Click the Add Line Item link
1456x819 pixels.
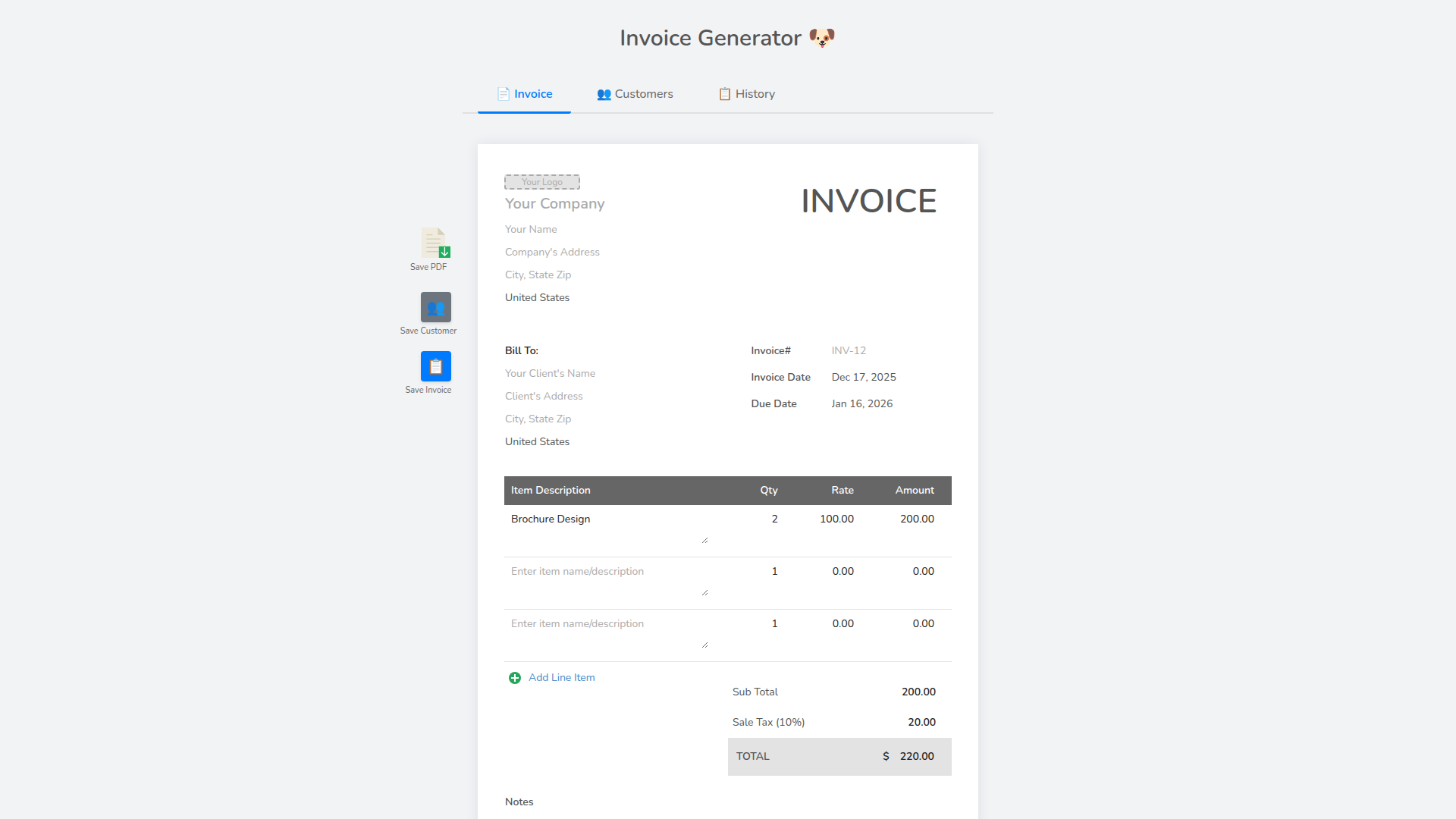[x=561, y=678]
